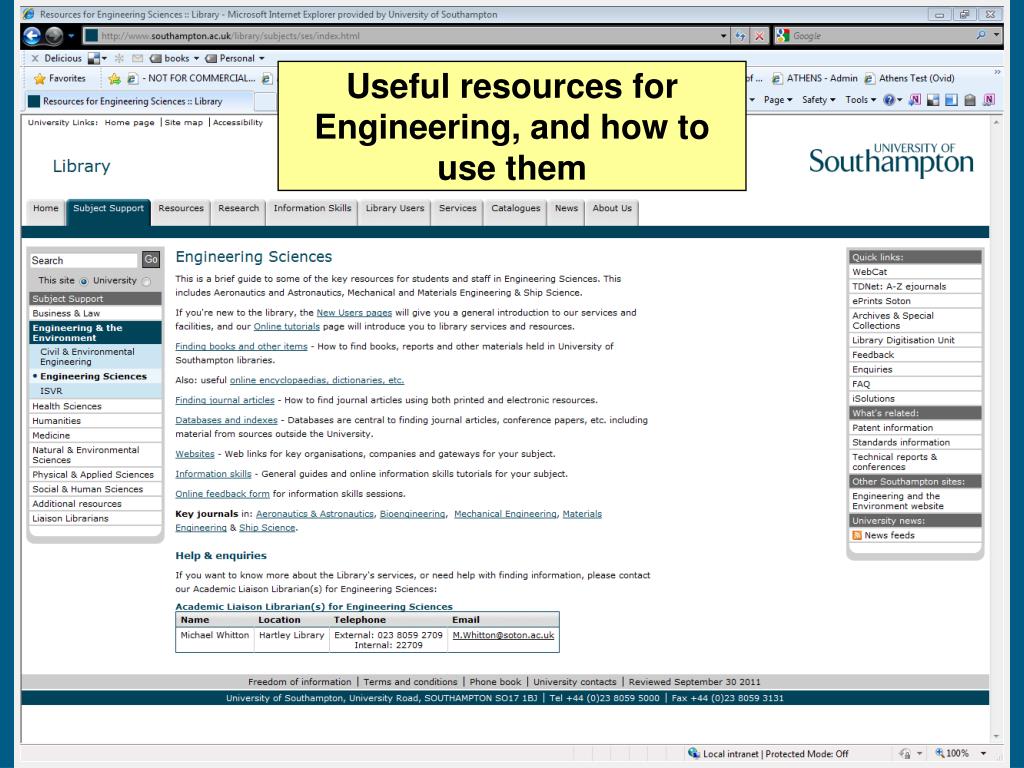Select the 'This site' search radio button
1024x768 pixels.
84,281
